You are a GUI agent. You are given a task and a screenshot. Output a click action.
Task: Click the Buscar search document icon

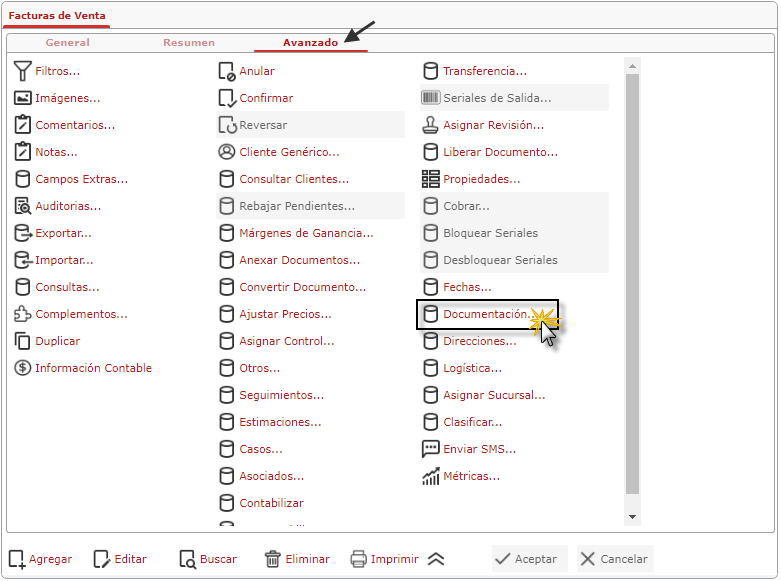point(188,559)
